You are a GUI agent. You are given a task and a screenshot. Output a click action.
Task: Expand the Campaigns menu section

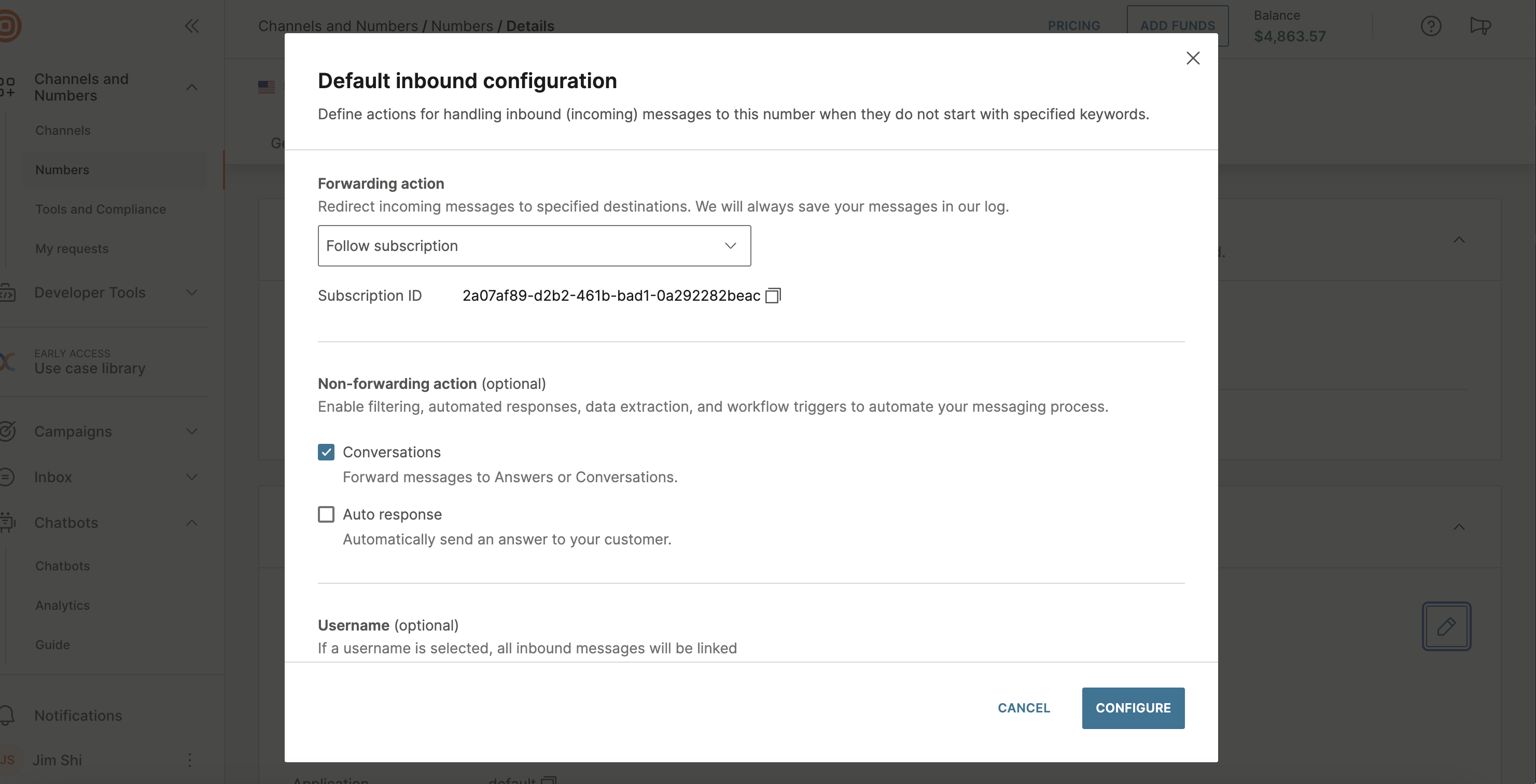click(191, 431)
